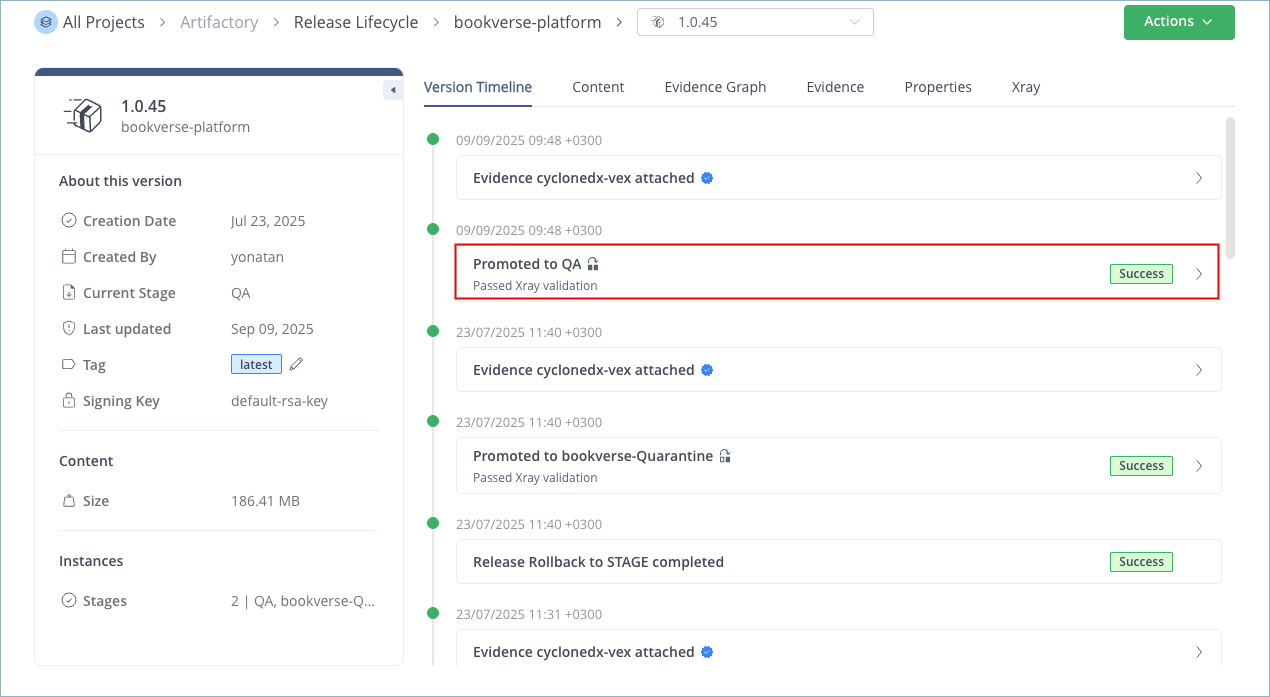Click the Last updated shield icon
Screen dimensions: 1270x697
click(69, 329)
